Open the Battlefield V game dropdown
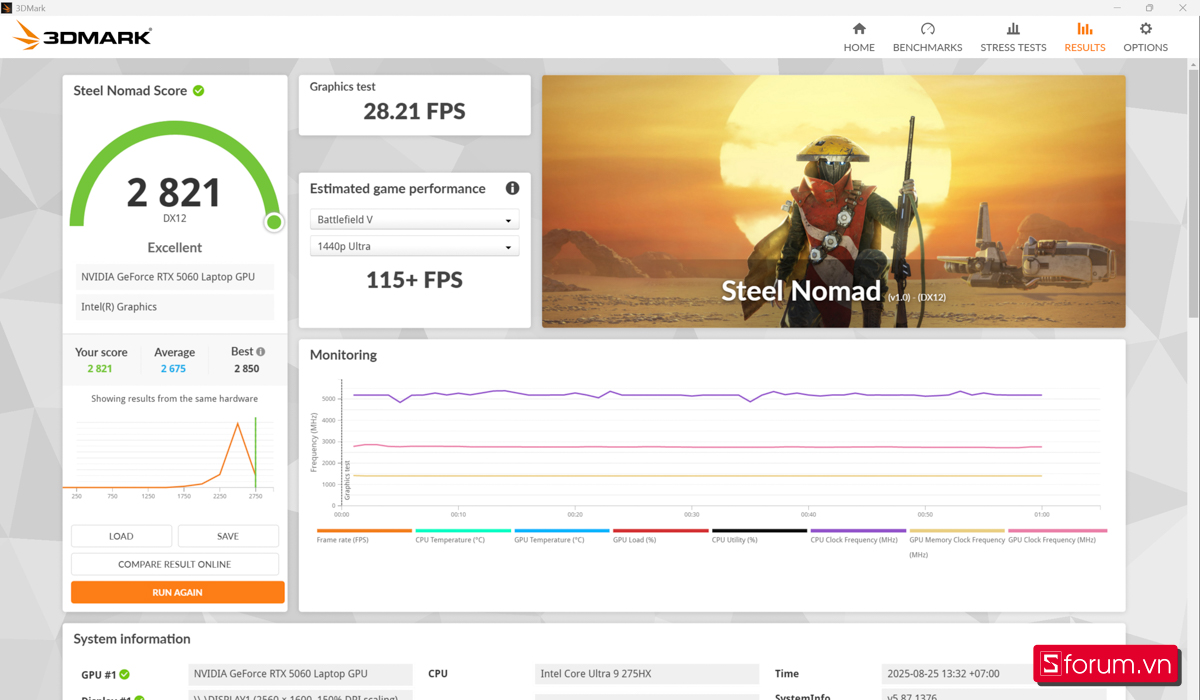The image size is (1200, 700). 414,219
